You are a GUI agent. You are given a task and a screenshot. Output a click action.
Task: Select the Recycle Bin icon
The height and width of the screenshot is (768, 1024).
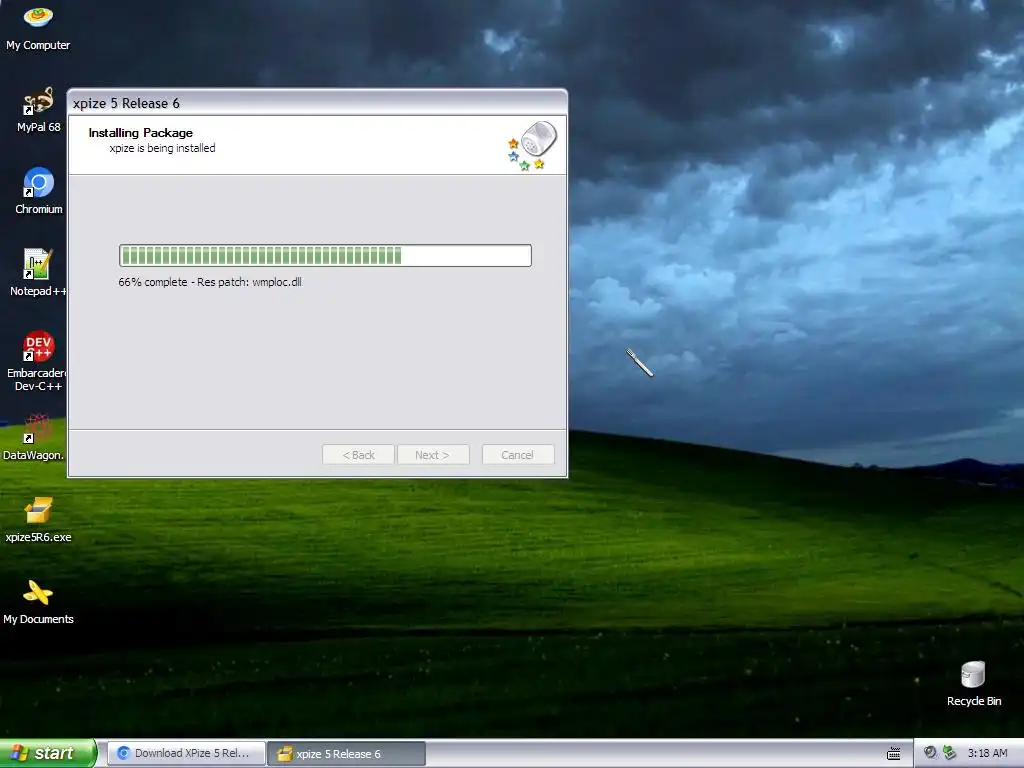(973, 683)
